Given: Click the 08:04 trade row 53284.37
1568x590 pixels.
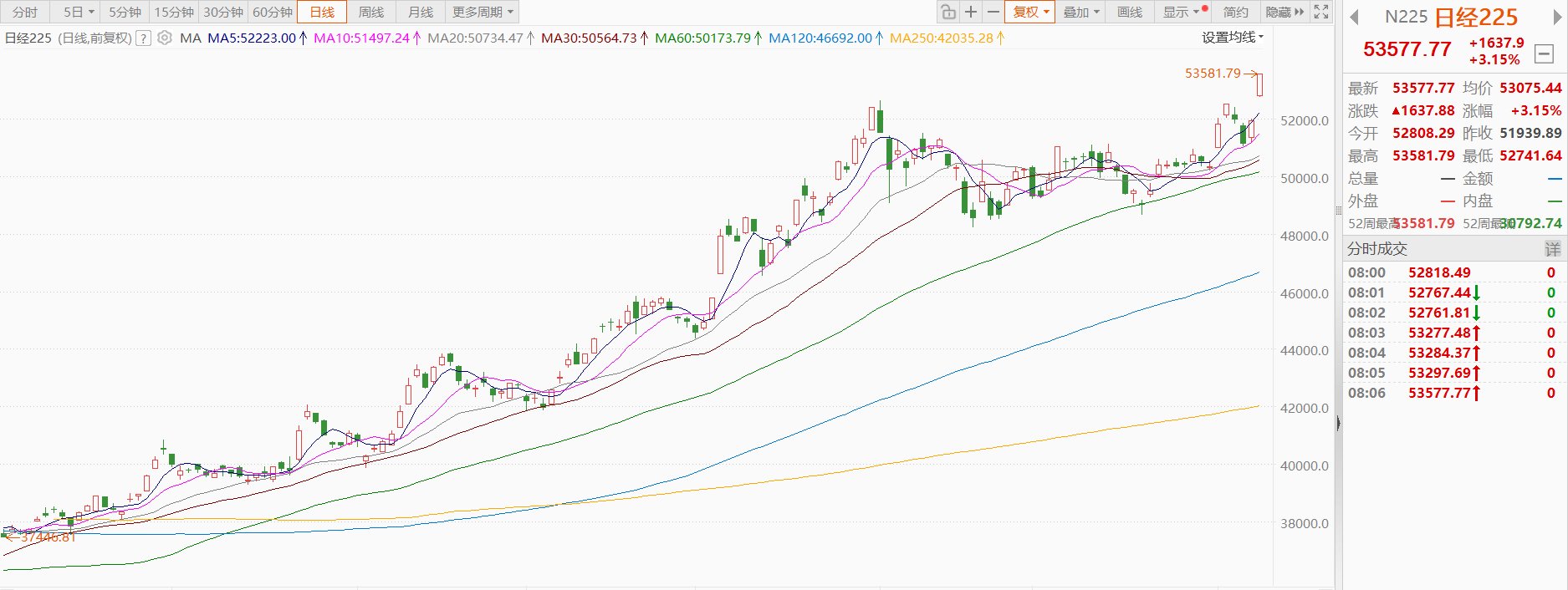Looking at the screenshot, I should point(1454,353).
